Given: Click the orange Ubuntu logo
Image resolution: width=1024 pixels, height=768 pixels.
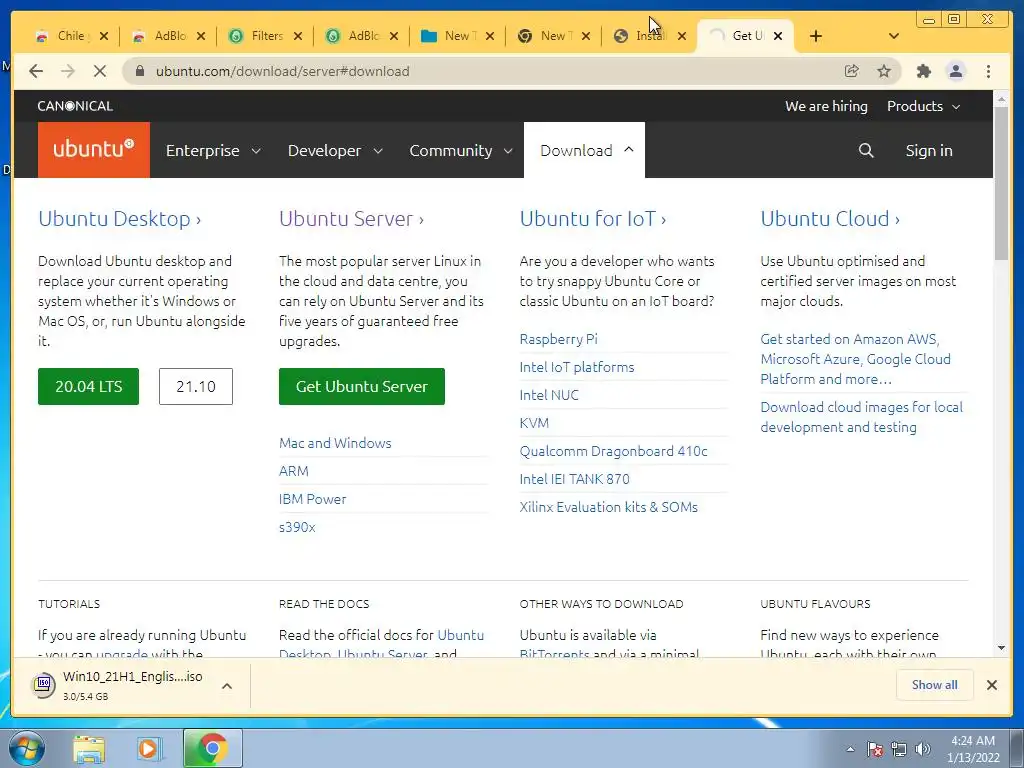Looking at the screenshot, I should tap(93, 150).
